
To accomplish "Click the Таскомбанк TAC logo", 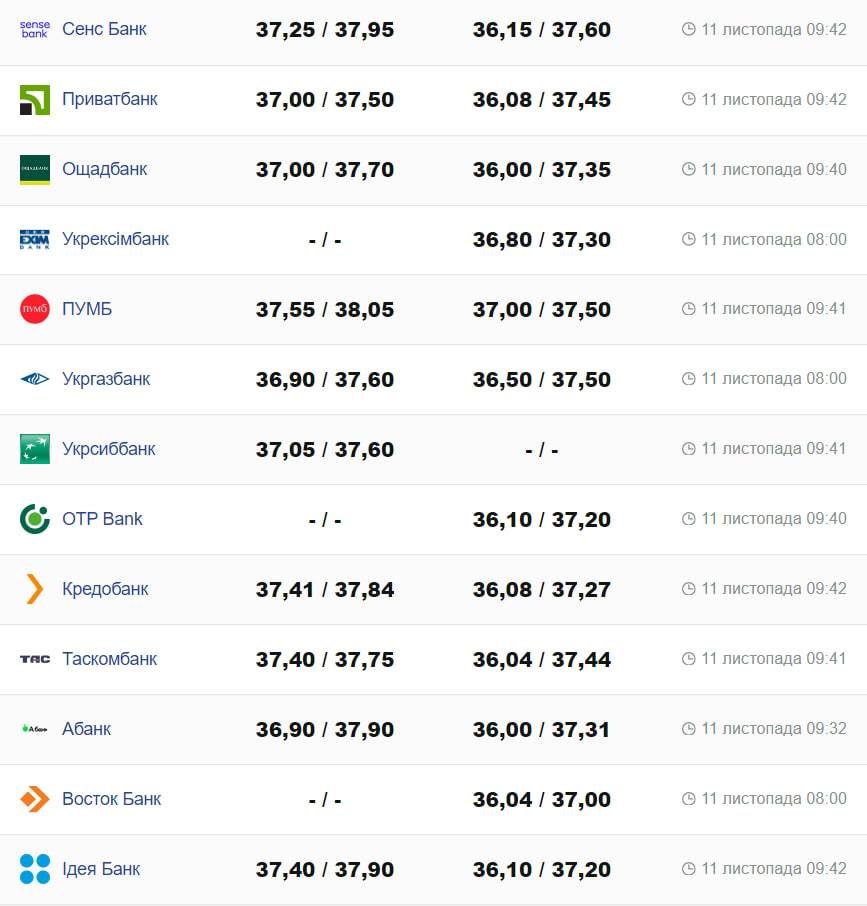I will pos(35,659).
